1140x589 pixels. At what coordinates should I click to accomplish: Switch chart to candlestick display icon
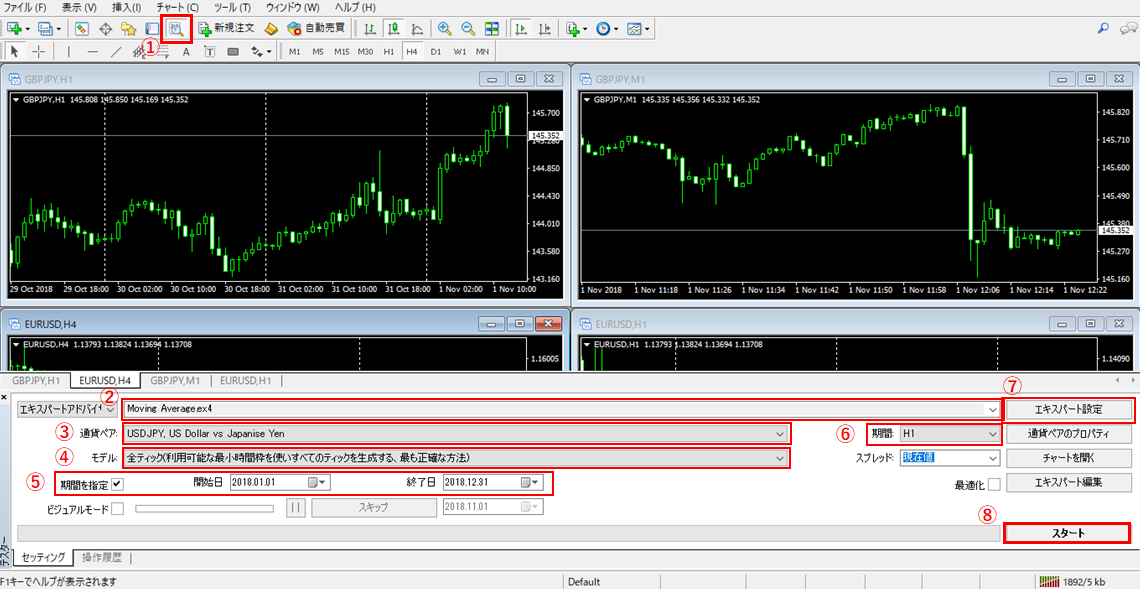pos(393,29)
